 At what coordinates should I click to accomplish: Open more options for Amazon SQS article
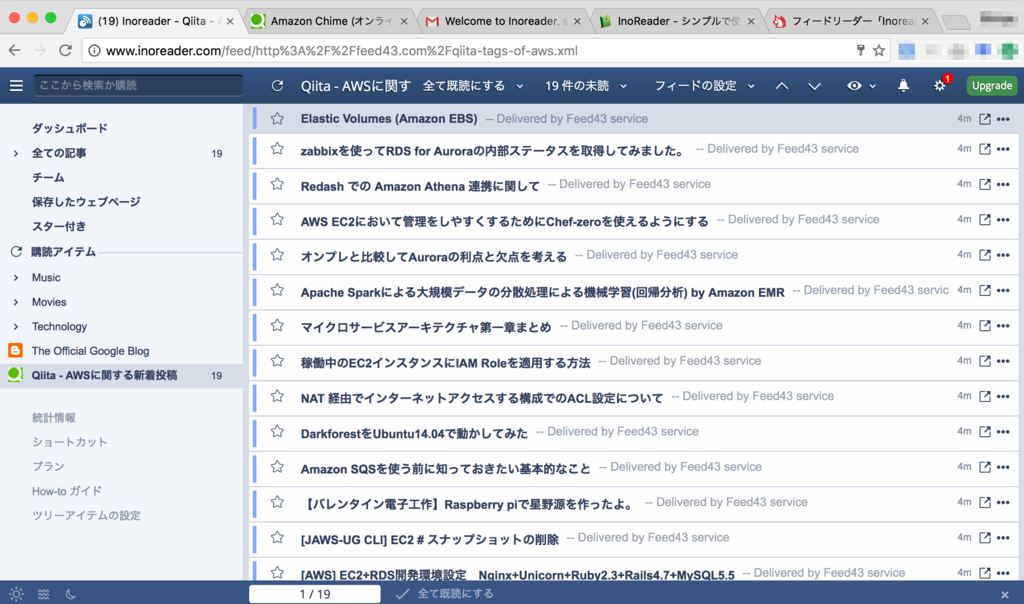click(1004, 467)
